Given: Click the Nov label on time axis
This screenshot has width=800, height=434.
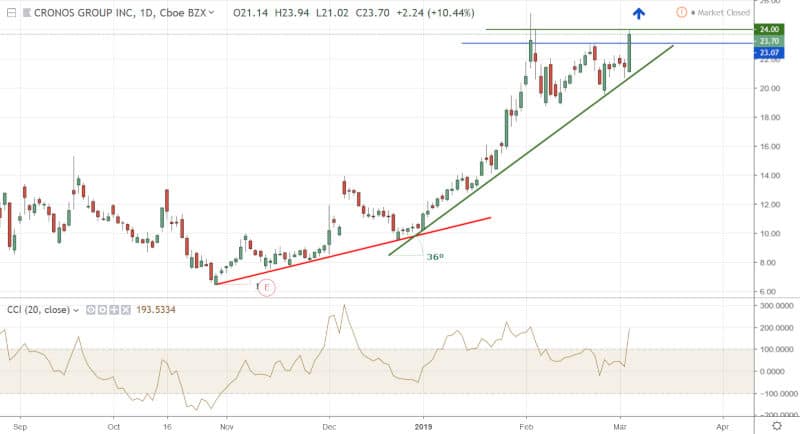Looking at the screenshot, I should (x=226, y=426).
